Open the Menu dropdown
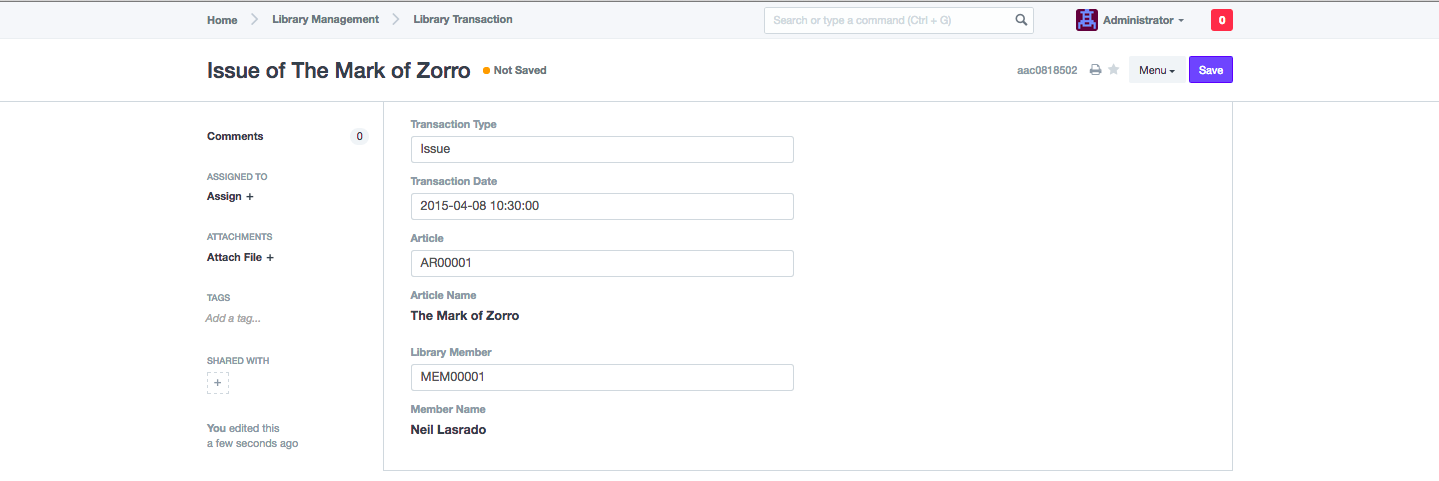The width and height of the screenshot is (1439, 481). pos(1157,70)
